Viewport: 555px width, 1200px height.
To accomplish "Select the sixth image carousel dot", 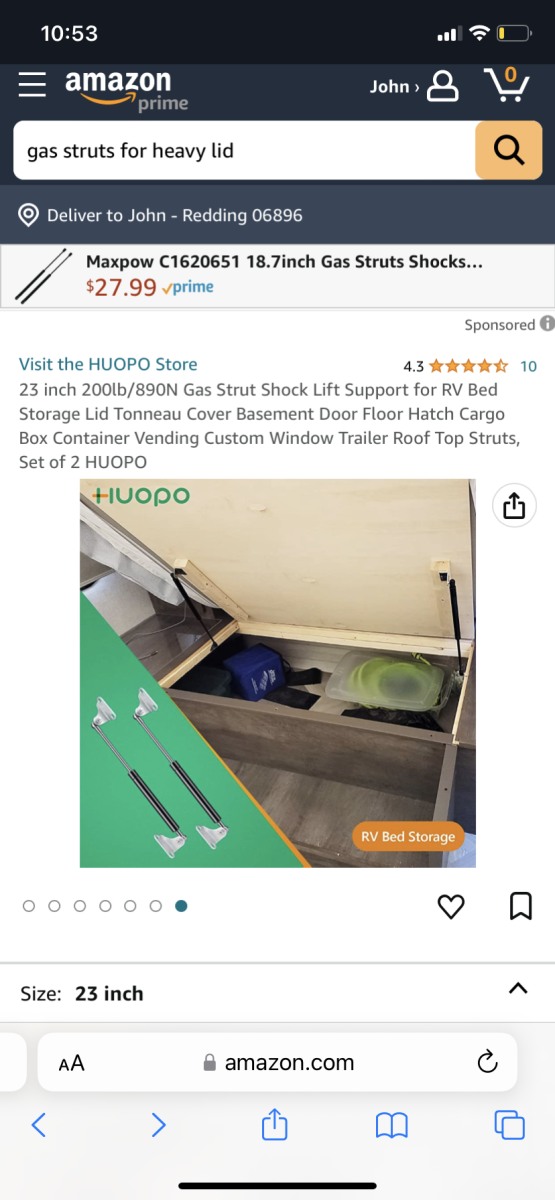I will click(156, 906).
